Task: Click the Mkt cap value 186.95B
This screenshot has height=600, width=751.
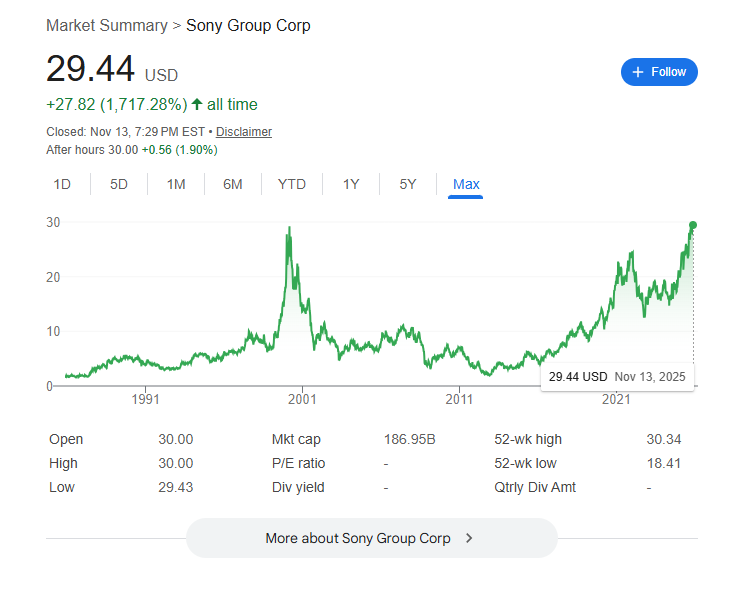Action: click(x=410, y=439)
